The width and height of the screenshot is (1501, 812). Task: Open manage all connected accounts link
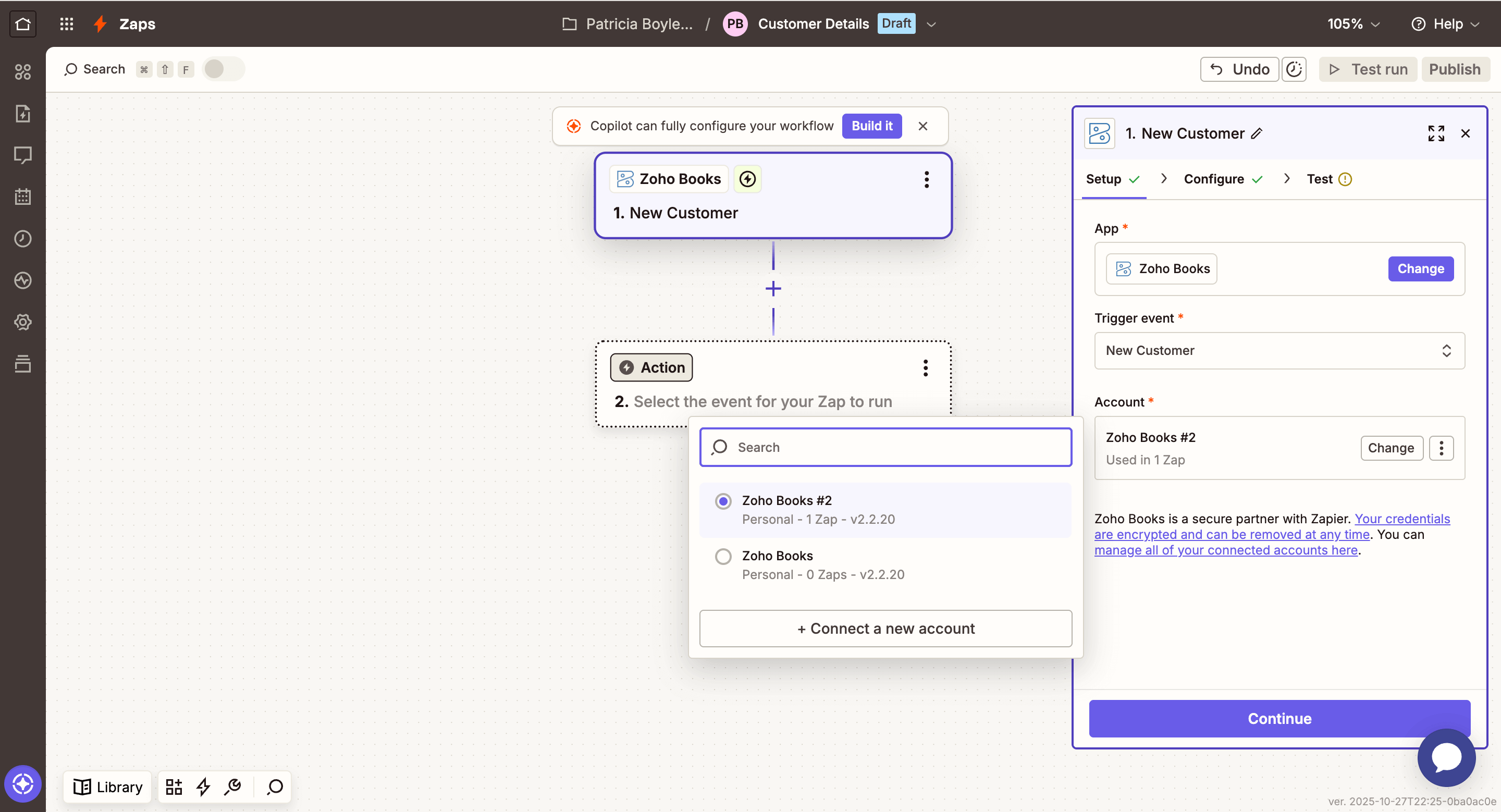1225,550
